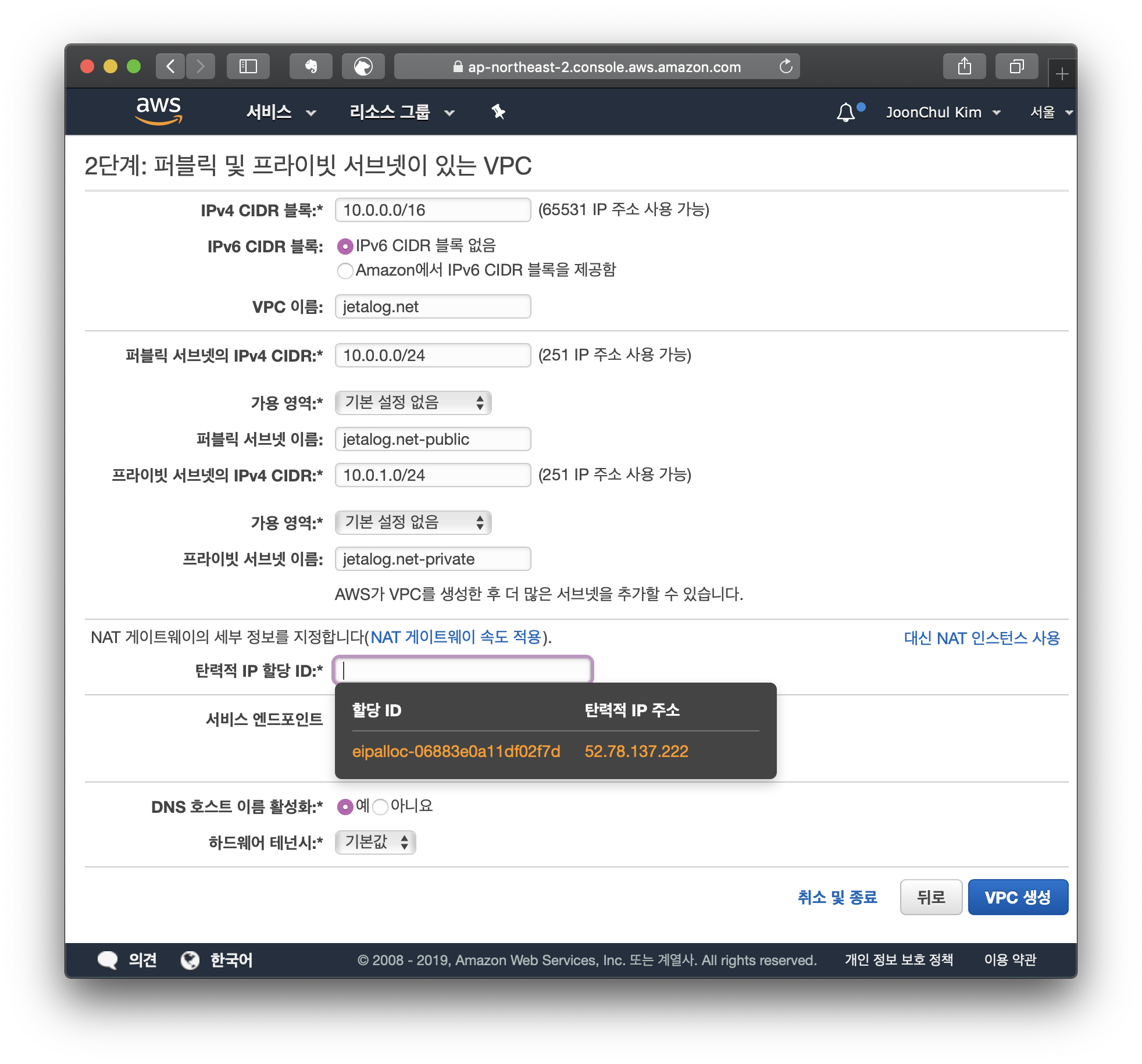Image resolution: width=1142 pixels, height=1064 pixels.
Task: Click the pushpin shortcut icon
Action: [498, 112]
